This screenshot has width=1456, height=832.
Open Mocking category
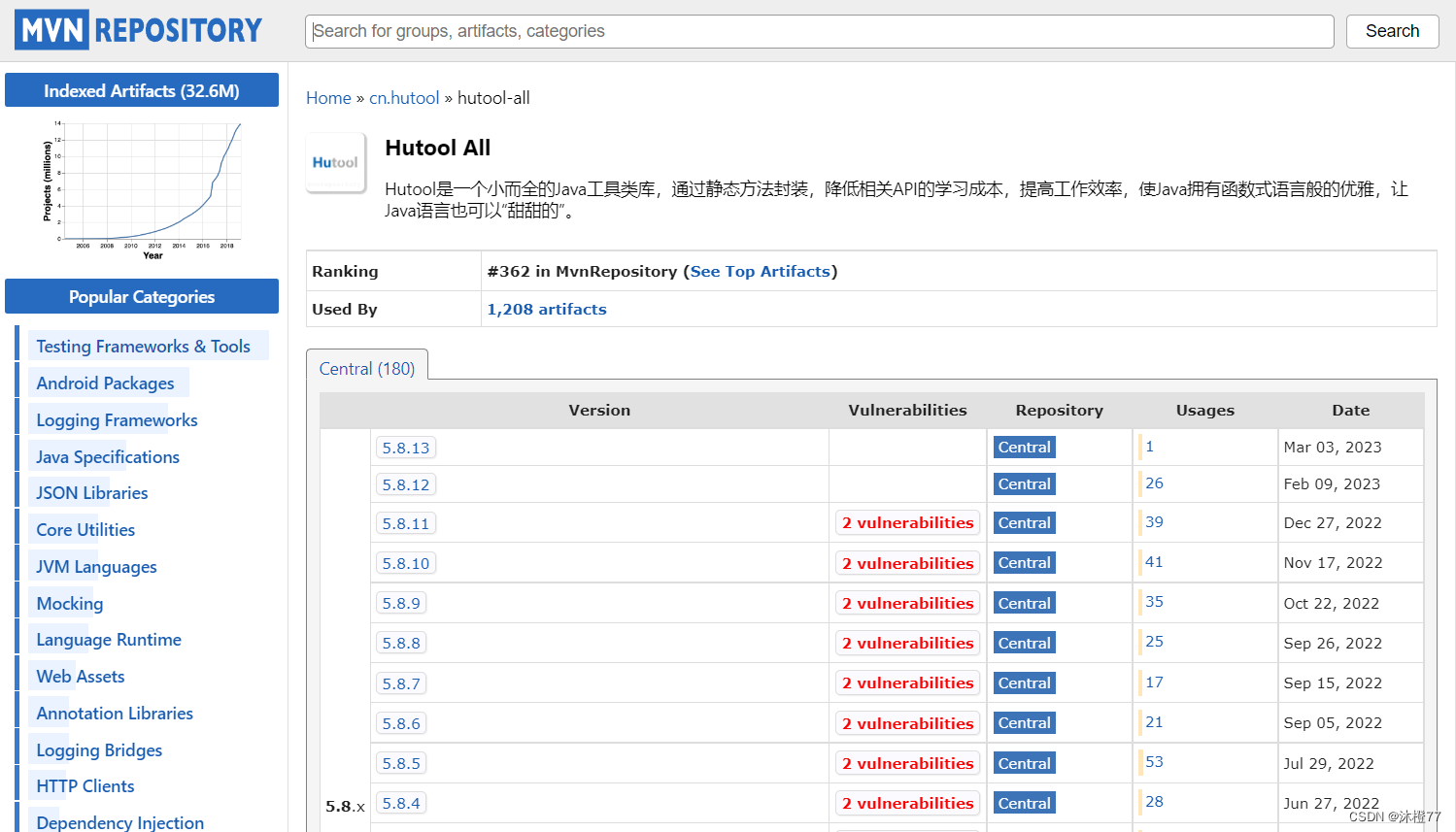[70, 604]
